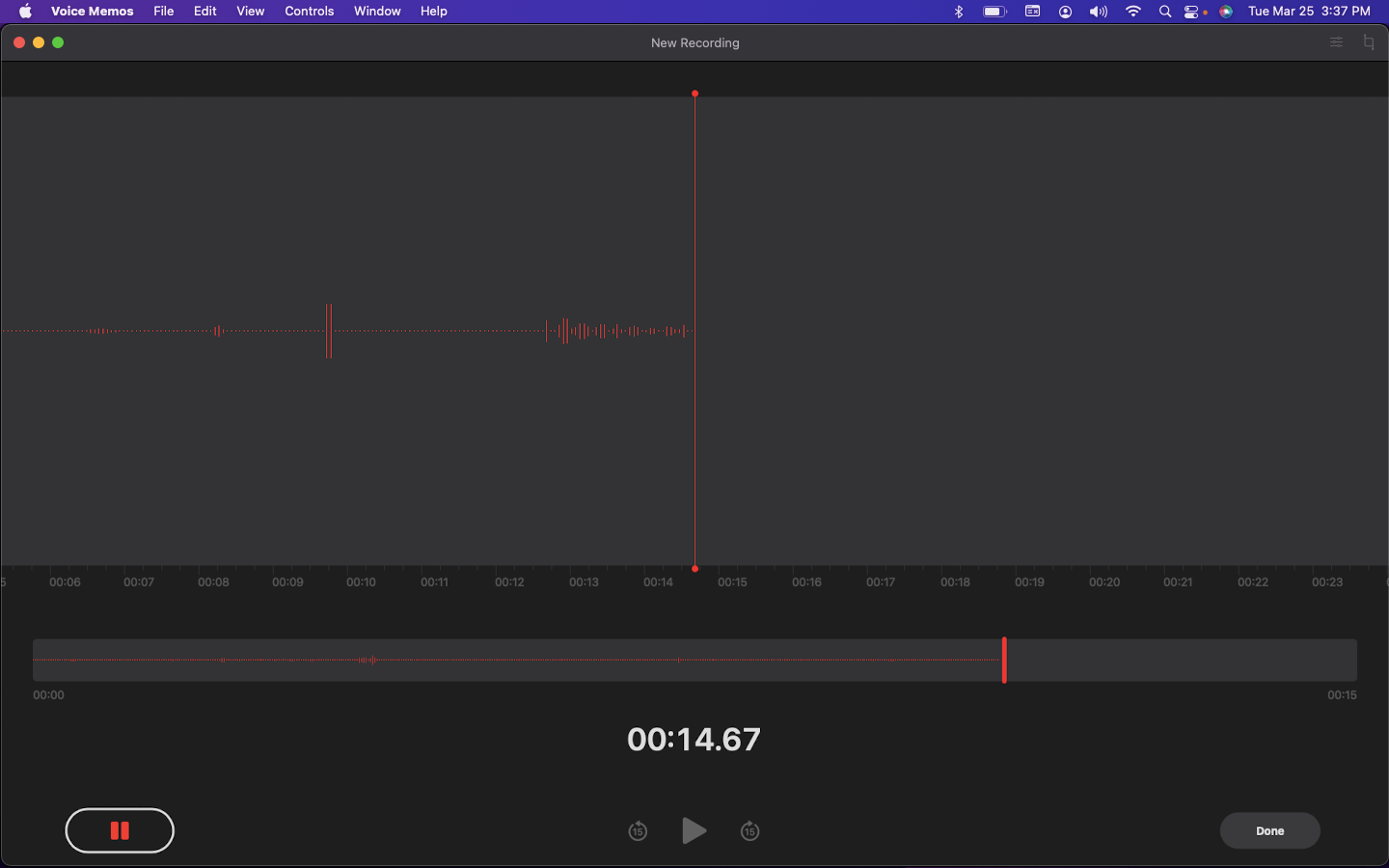Screen dimensions: 1389x868
Task: Skip forward 15 seconds
Action: [750, 830]
